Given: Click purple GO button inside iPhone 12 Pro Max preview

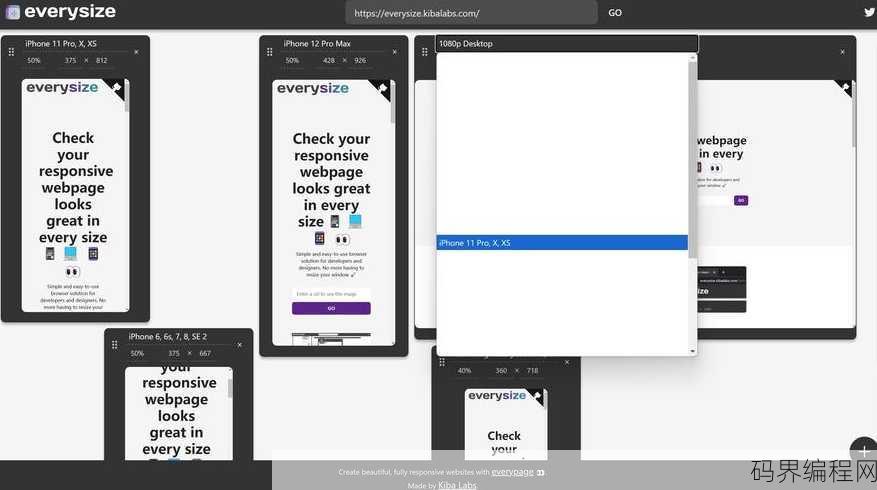Looking at the screenshot, I should pos(331,308).
